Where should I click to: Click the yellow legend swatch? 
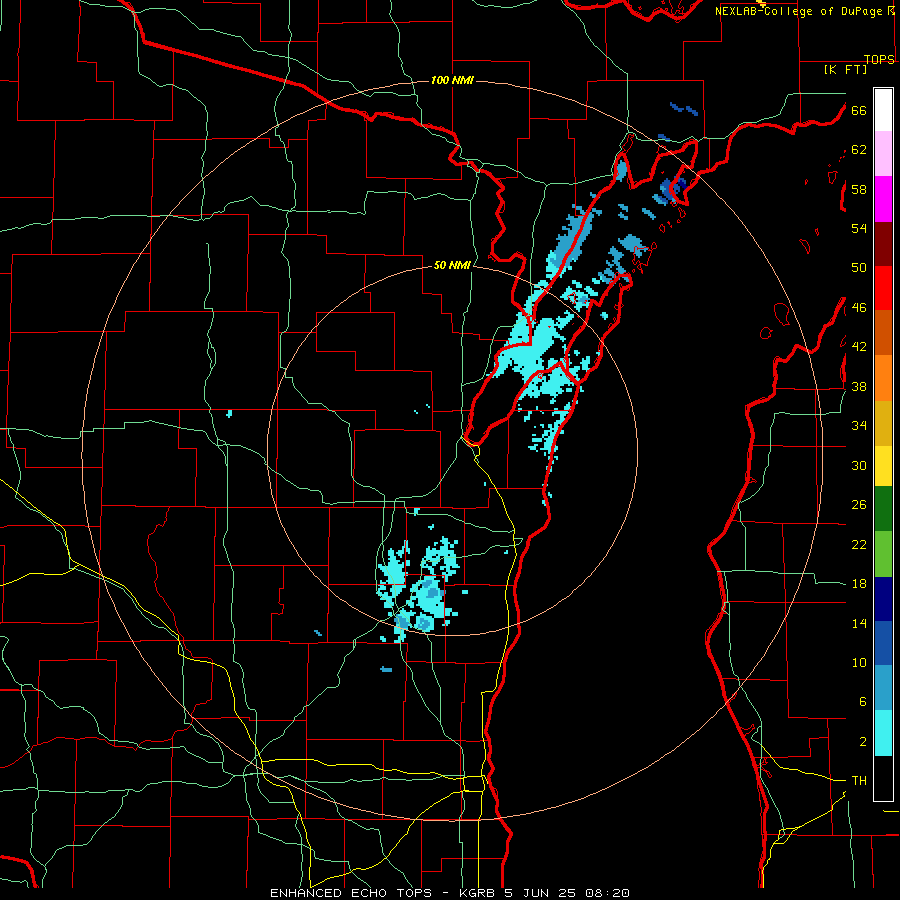pyautogui.click(x=883, y=466)
